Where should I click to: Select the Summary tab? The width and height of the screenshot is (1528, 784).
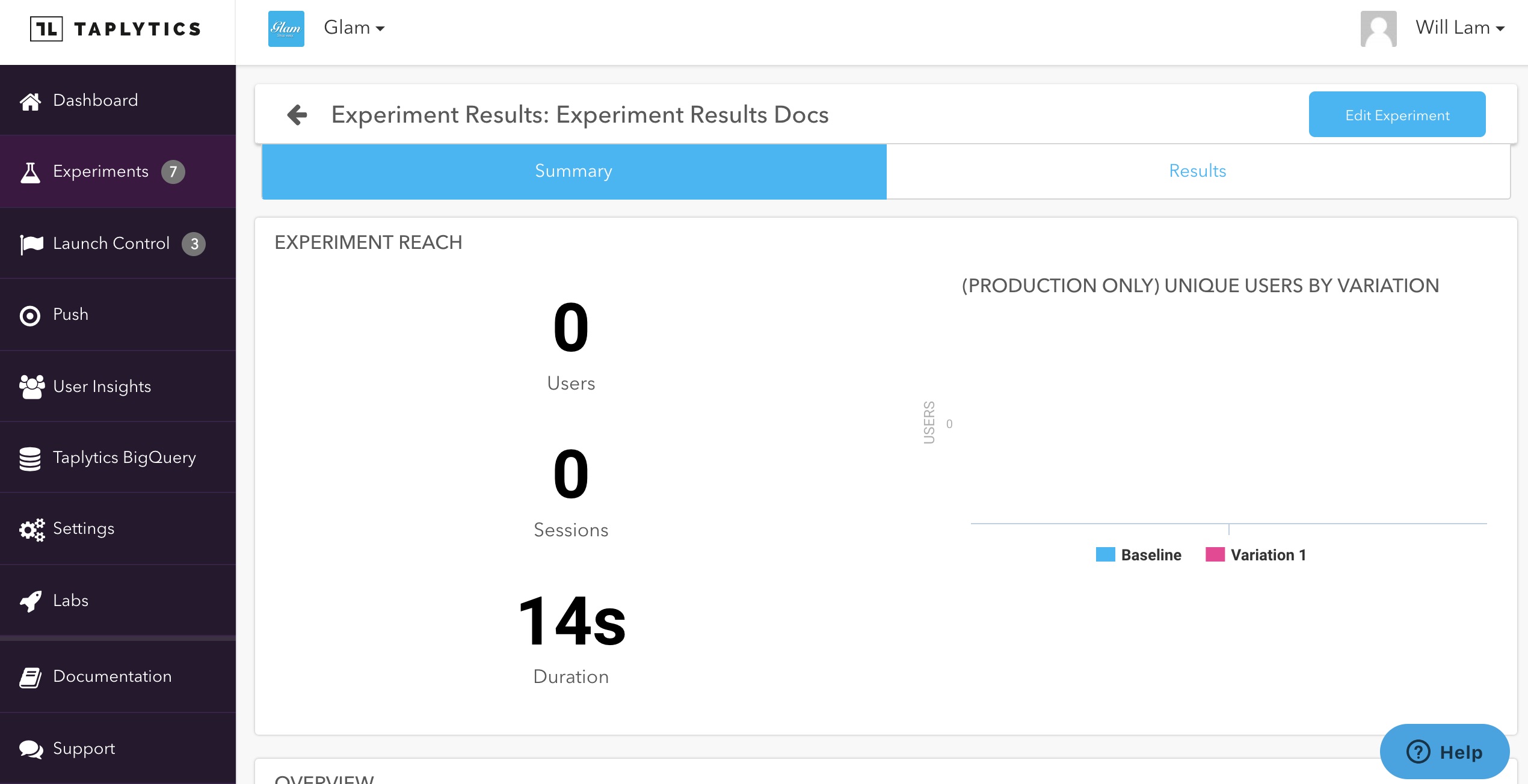tap(573, 171)
